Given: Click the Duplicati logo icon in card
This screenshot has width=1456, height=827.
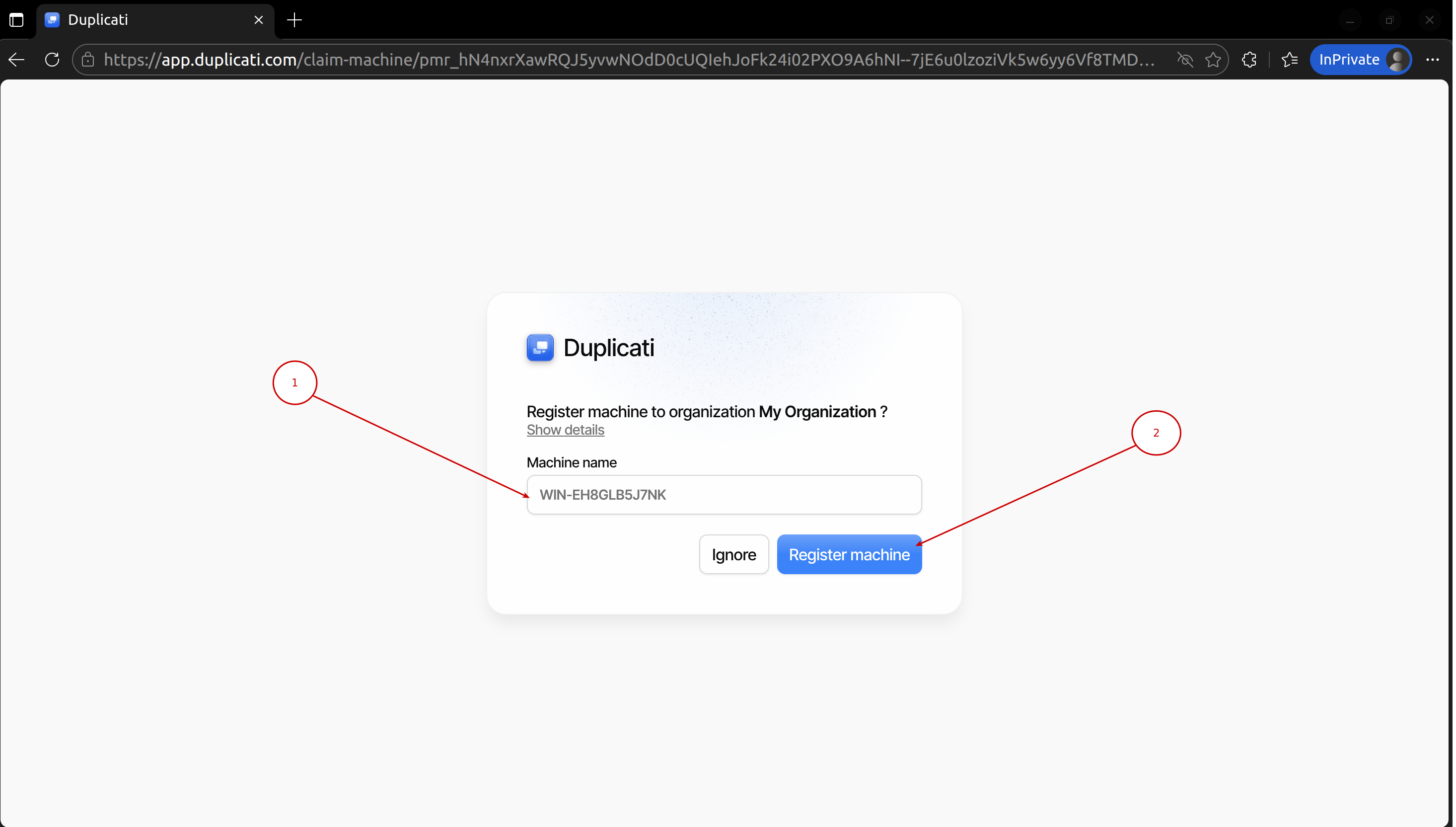Looking at the screenshot, I should tap(540, 348).
